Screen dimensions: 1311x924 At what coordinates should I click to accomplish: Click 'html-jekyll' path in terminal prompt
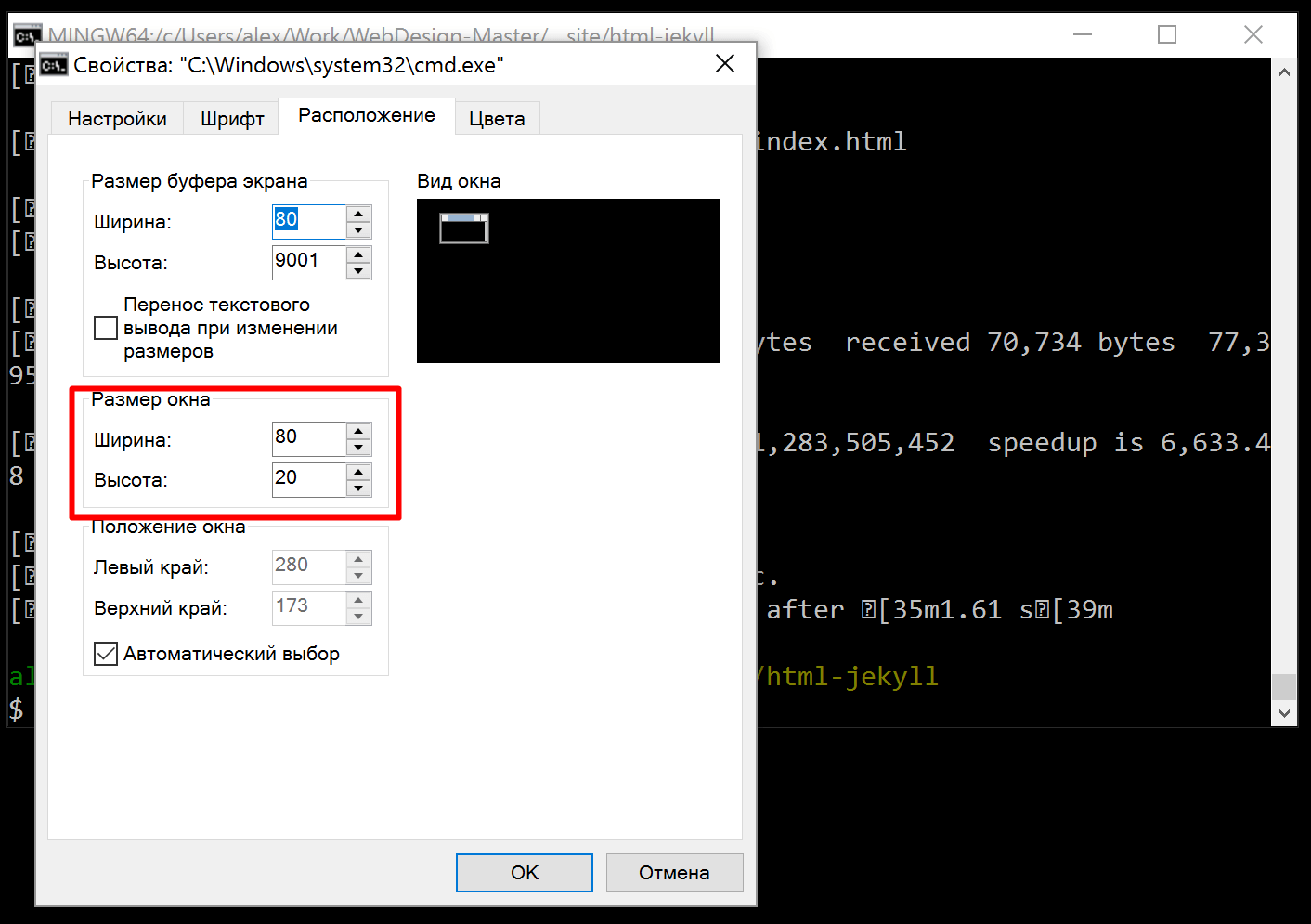(x=852, y=677)
